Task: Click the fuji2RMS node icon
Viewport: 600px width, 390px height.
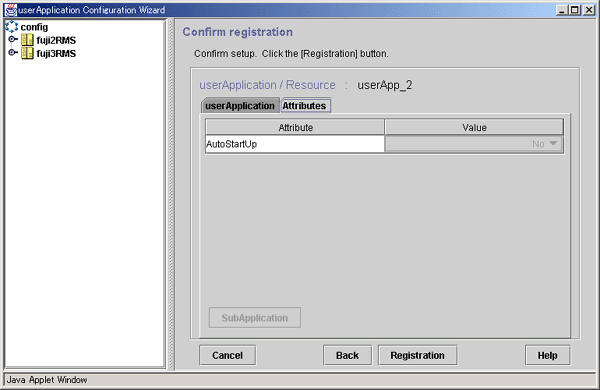Action: 27,40
